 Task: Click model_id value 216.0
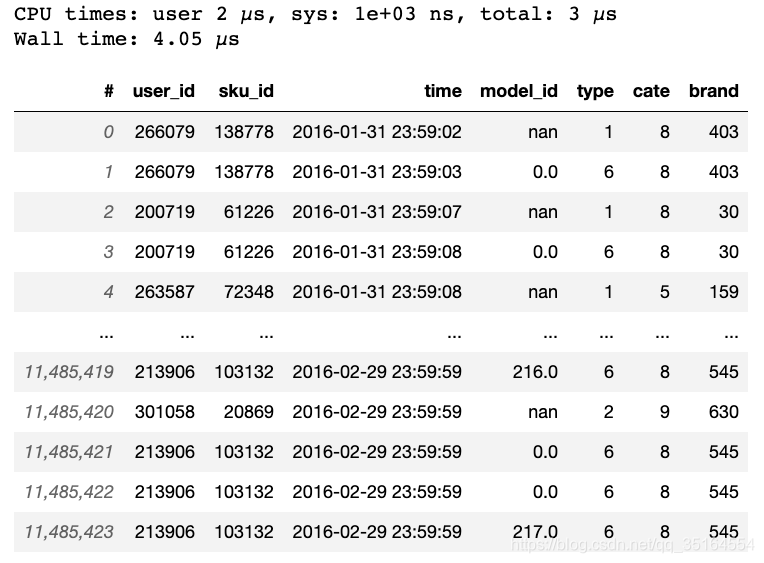tap(534, 372)
